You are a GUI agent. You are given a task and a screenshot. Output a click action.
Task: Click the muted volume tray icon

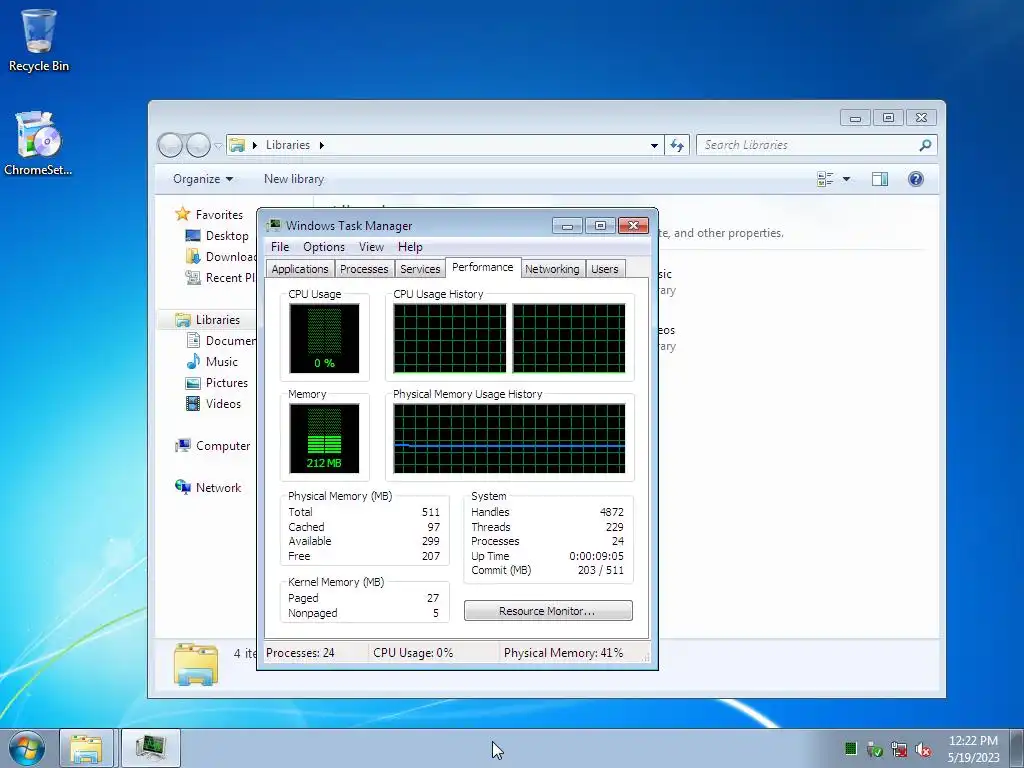923,750
